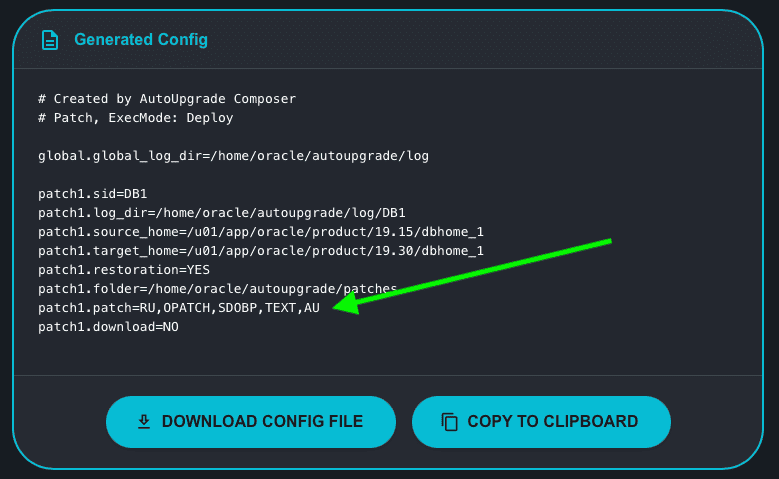Select the patch1.log_dir line

click(x=222, y=213)
